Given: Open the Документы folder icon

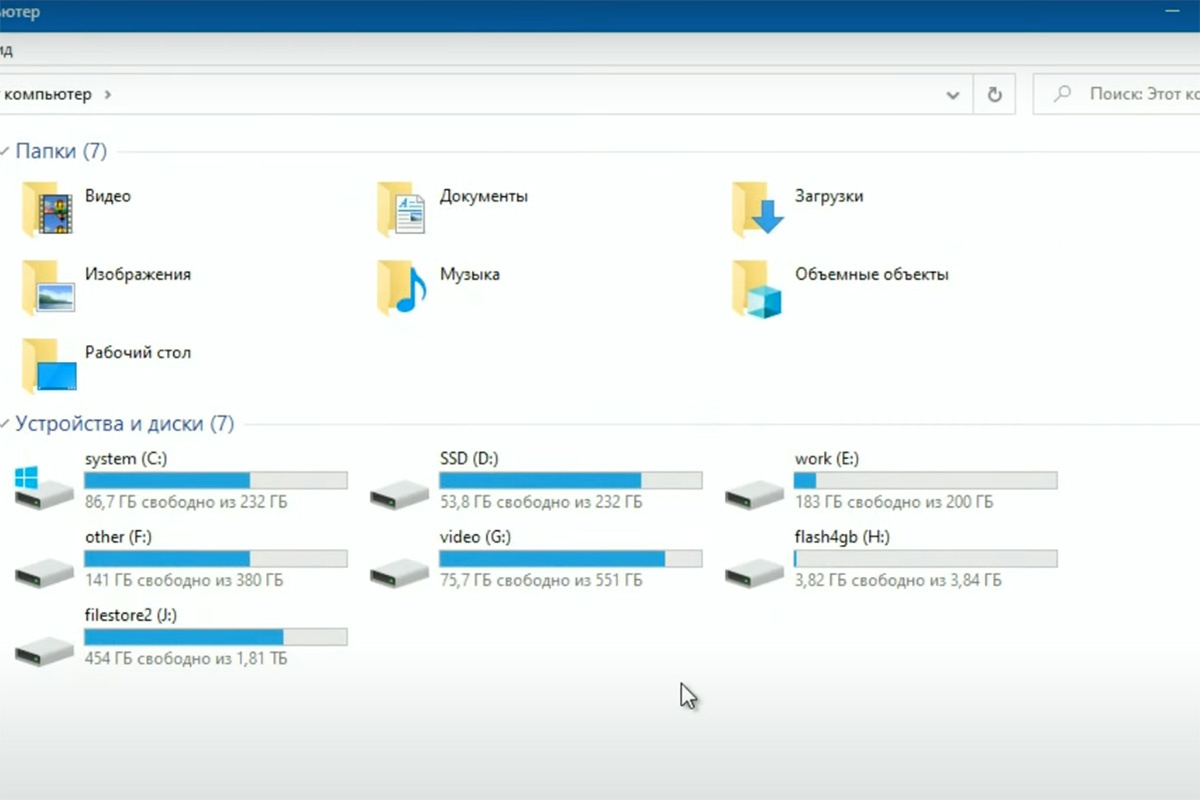Looking at the screenshot, I should coord(402,209).
